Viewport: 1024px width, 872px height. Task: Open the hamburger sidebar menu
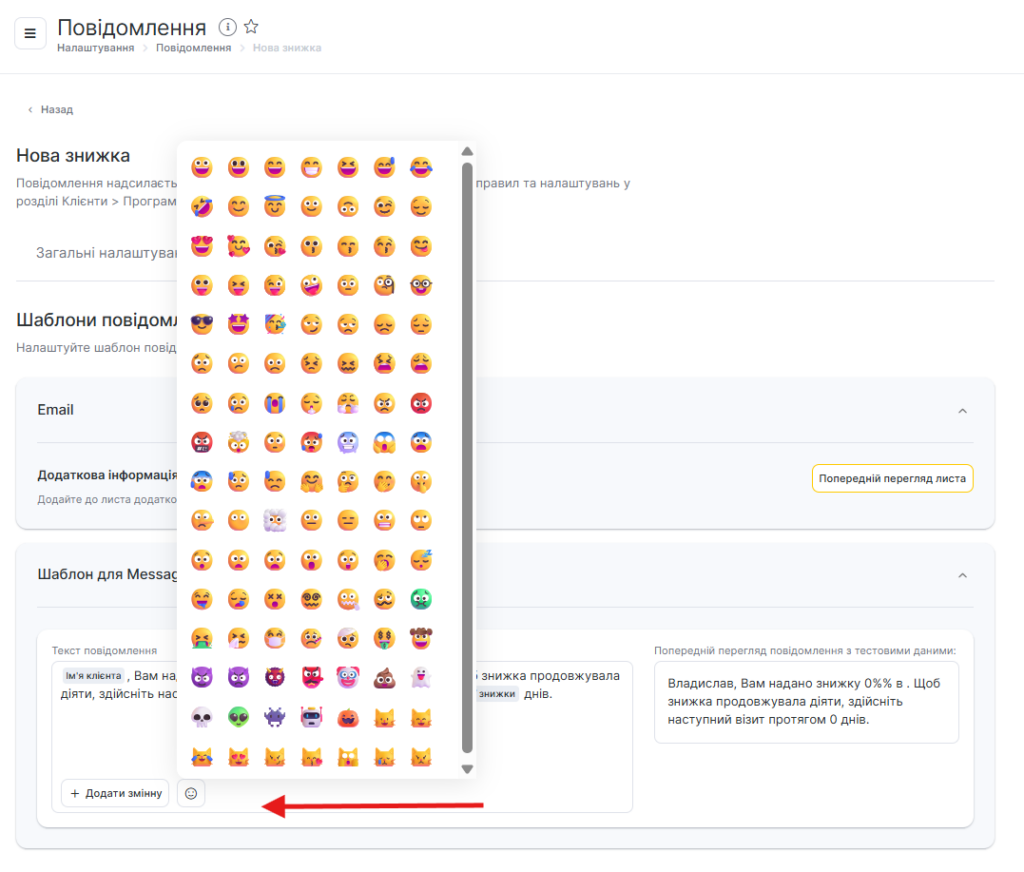point(30,33)
